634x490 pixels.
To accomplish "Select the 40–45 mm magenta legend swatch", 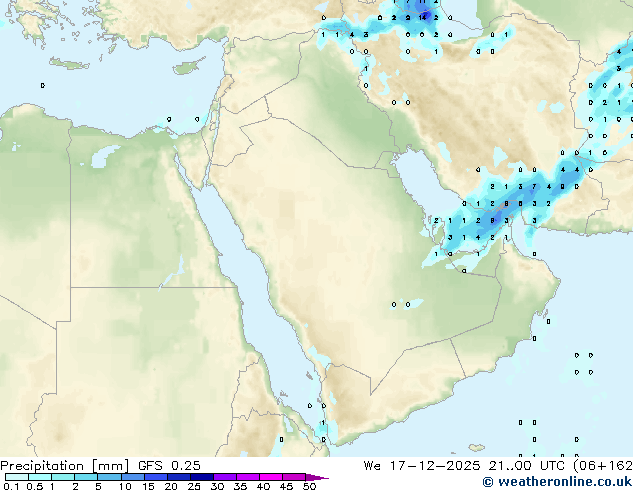I will click(x=271, y=477).
